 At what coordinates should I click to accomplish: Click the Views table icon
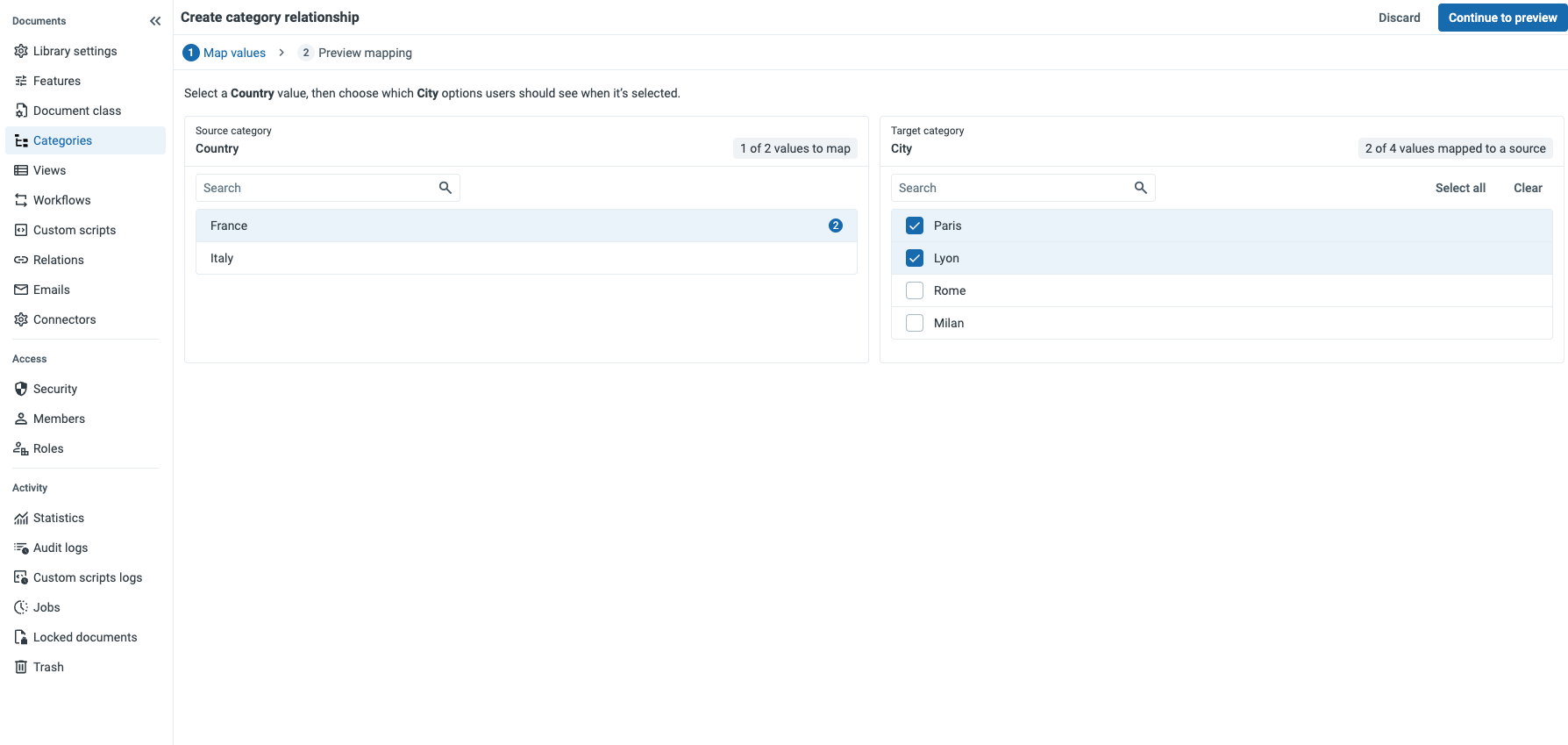click(x=21, y=170)
